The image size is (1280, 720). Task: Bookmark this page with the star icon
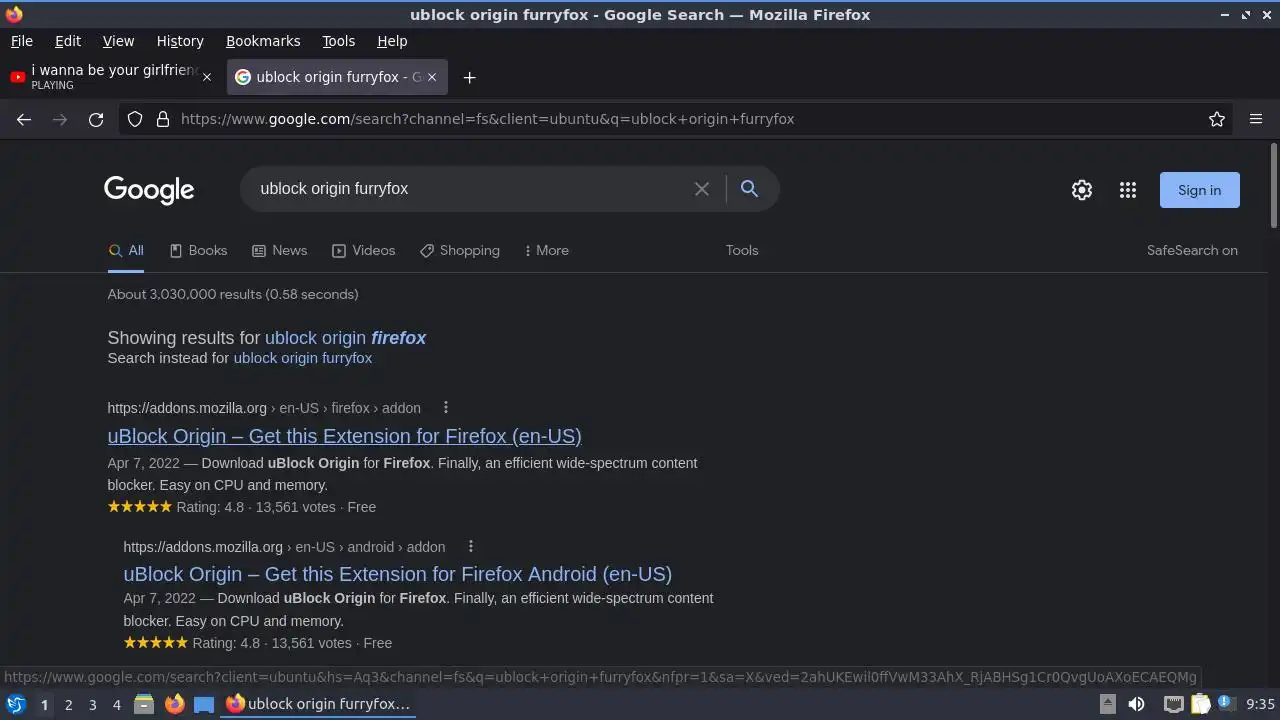[x=1217, y=119]
